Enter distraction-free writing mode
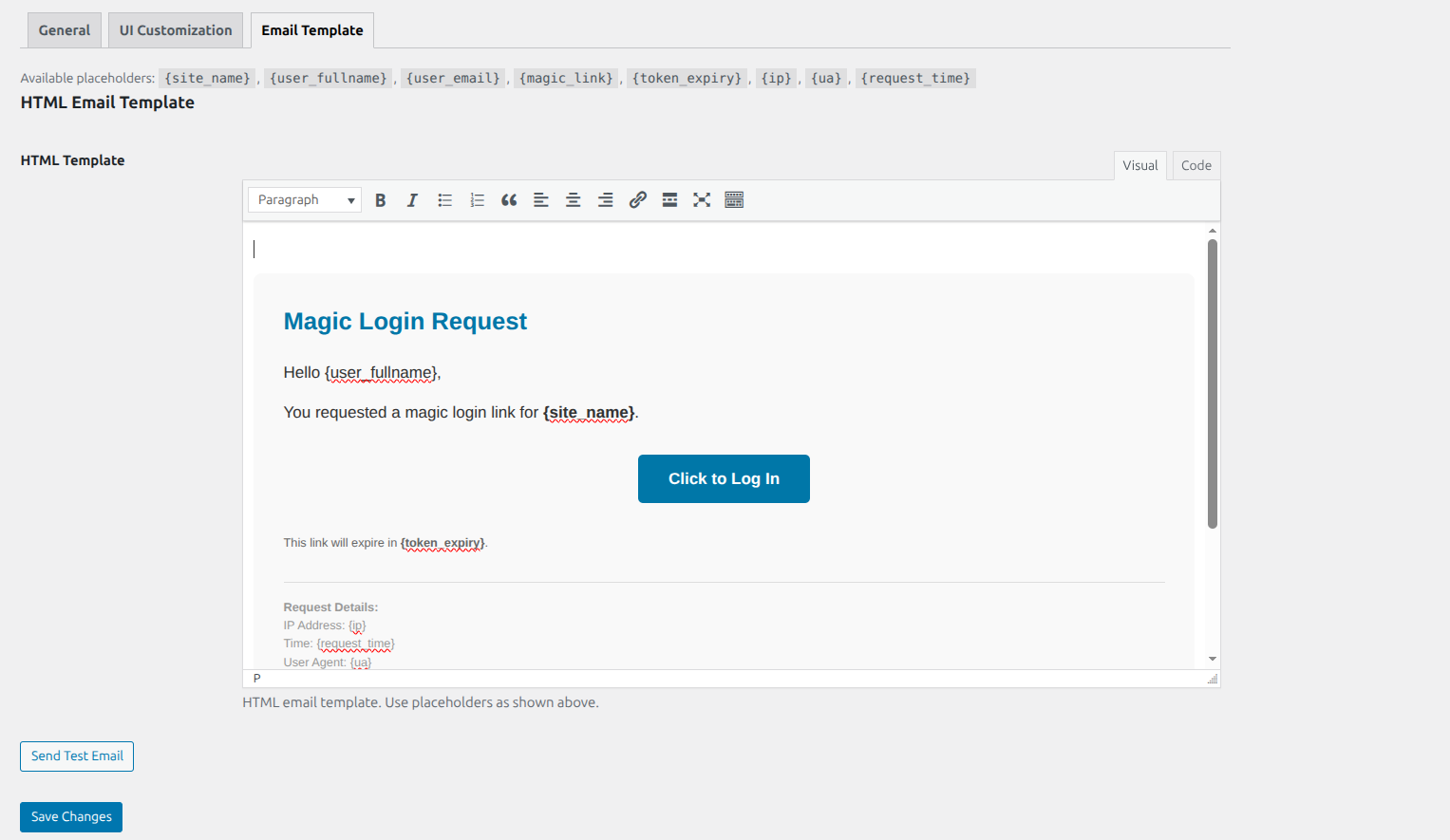The width and height of the screenshot is (1450, 840). point(702,199)
